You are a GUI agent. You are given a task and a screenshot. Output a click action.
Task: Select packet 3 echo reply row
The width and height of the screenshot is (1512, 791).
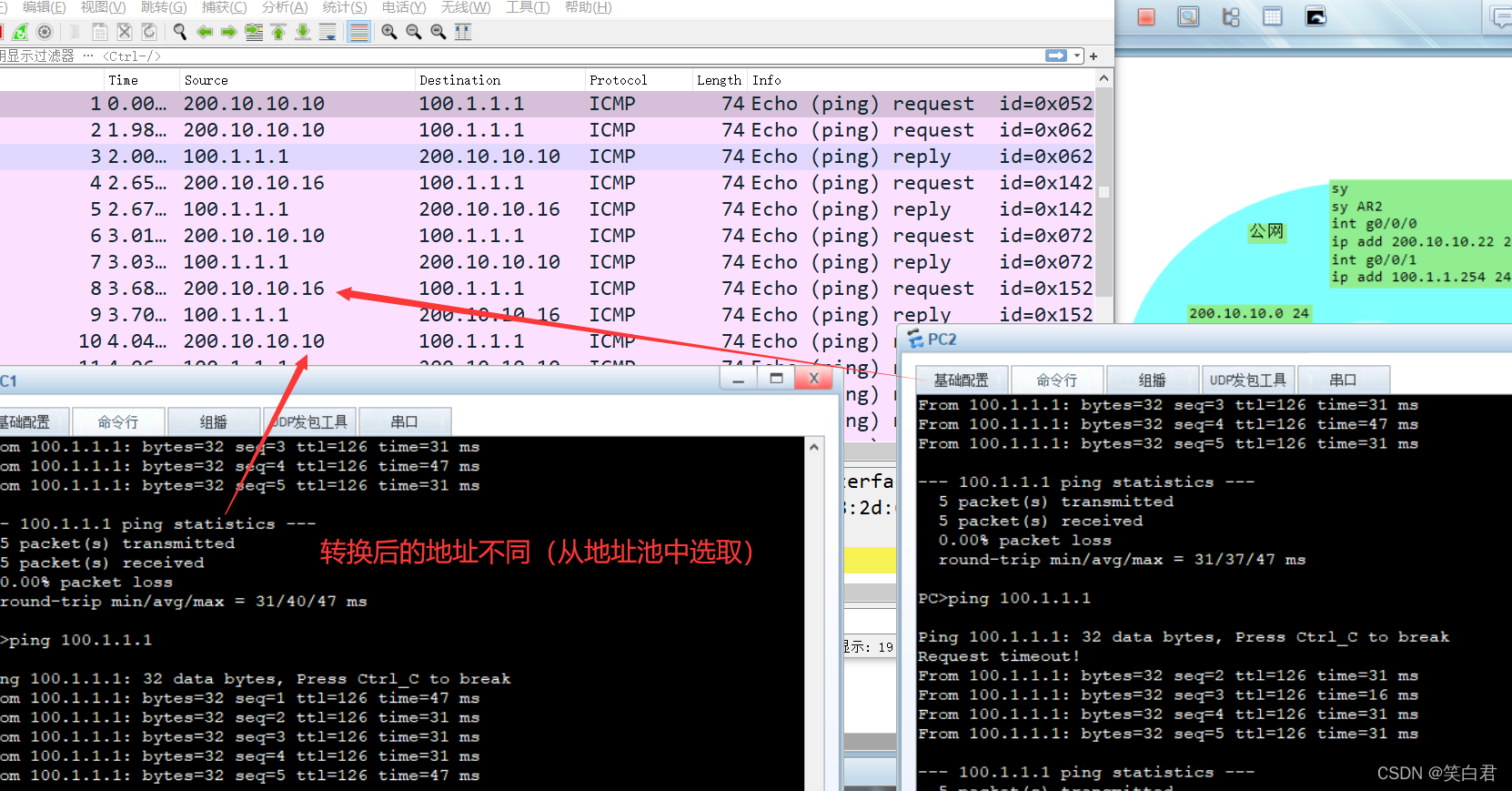point(548,157)
